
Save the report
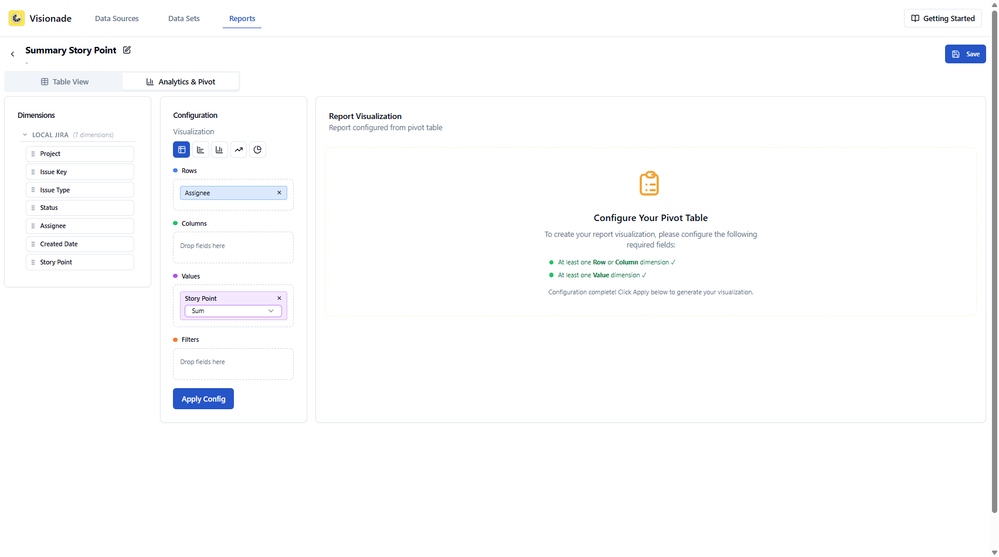click(x=965, y=54)
